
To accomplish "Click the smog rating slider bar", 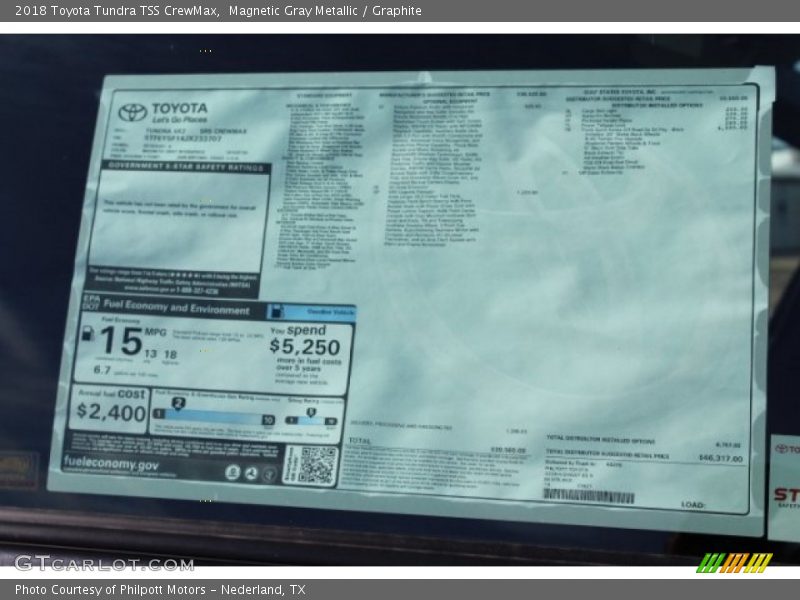I will 311,420.
